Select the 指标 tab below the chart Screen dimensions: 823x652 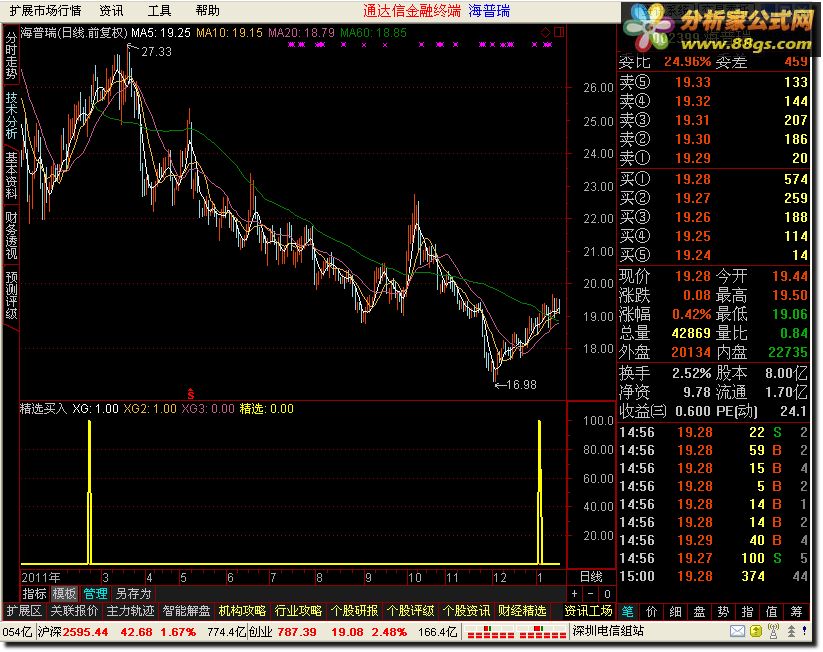34,594
